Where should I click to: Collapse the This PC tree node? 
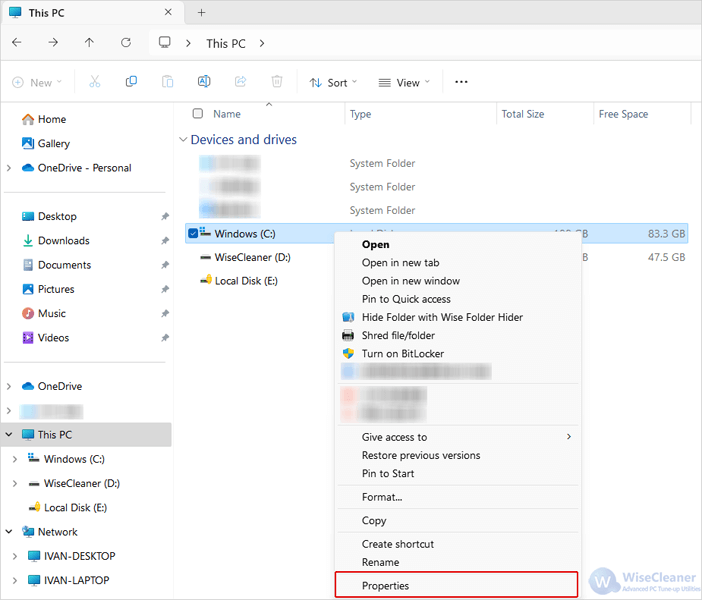click(9, 434)
